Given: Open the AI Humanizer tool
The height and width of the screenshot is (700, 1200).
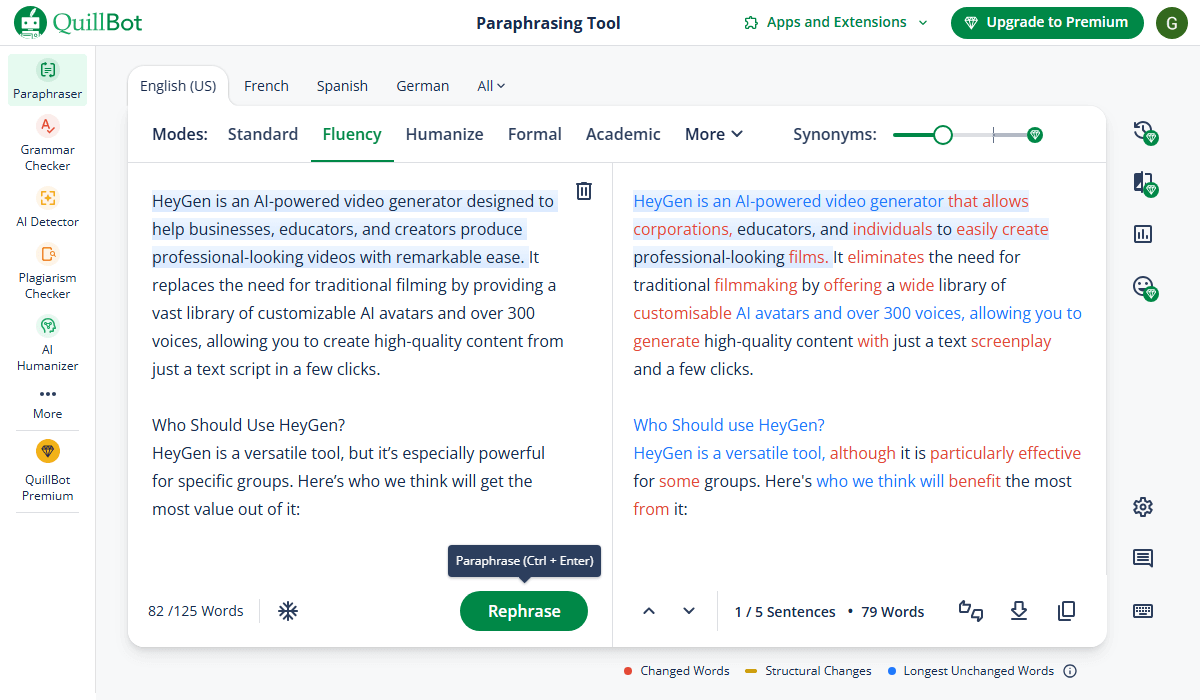Looking at the screenshot, I should click(47, 343).
